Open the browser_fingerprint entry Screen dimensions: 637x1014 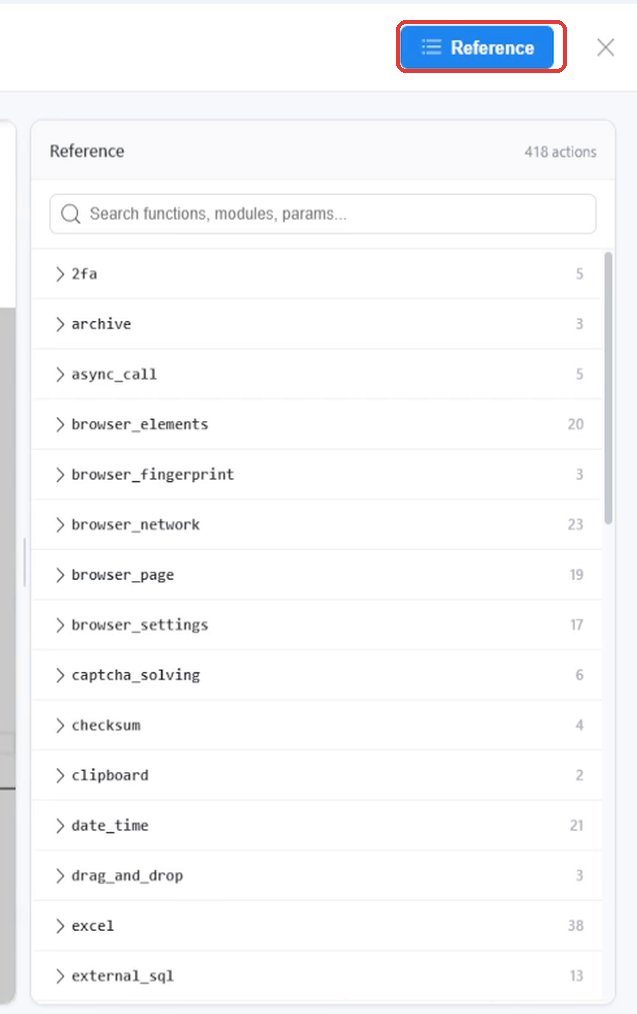click(x=317, y=474)
